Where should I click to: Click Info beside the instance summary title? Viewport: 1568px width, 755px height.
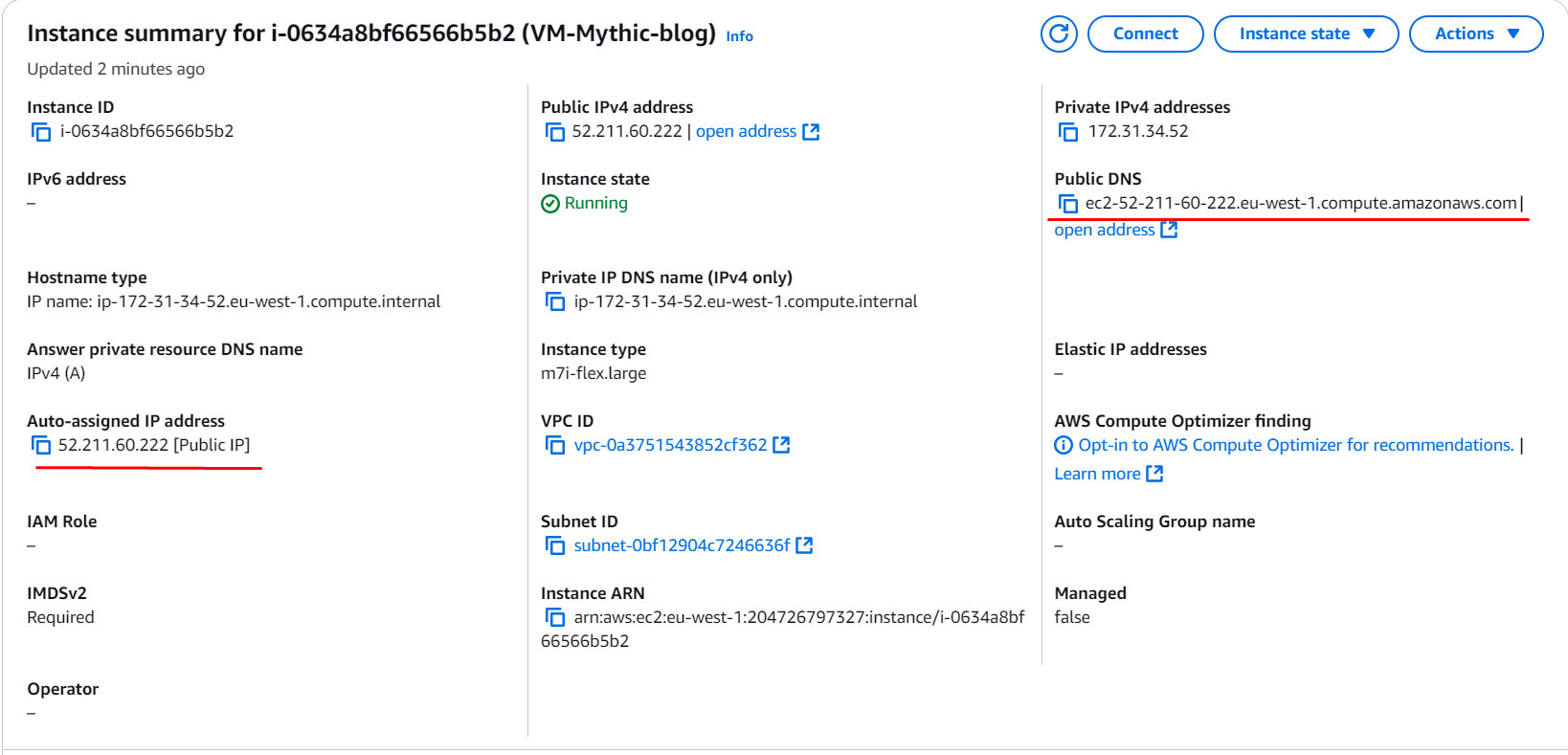[739, 36]
